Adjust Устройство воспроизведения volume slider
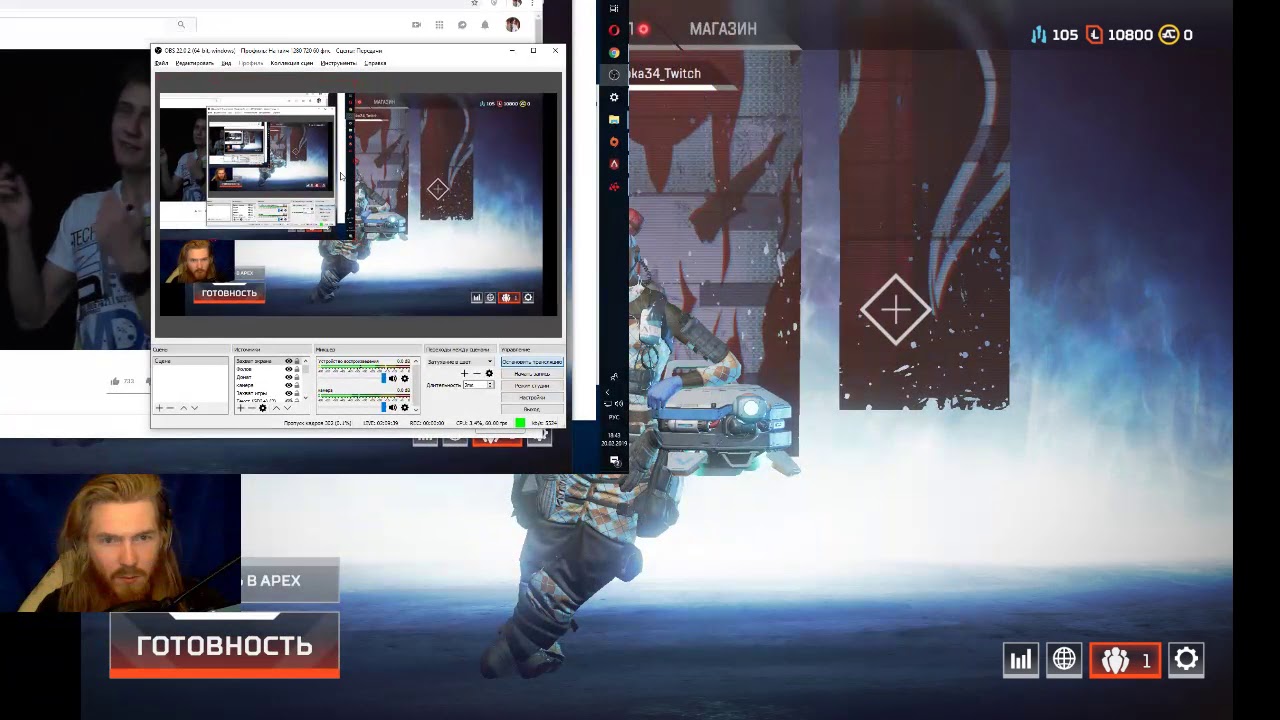The image size is (1280, 720). click(x=352, y=378)
